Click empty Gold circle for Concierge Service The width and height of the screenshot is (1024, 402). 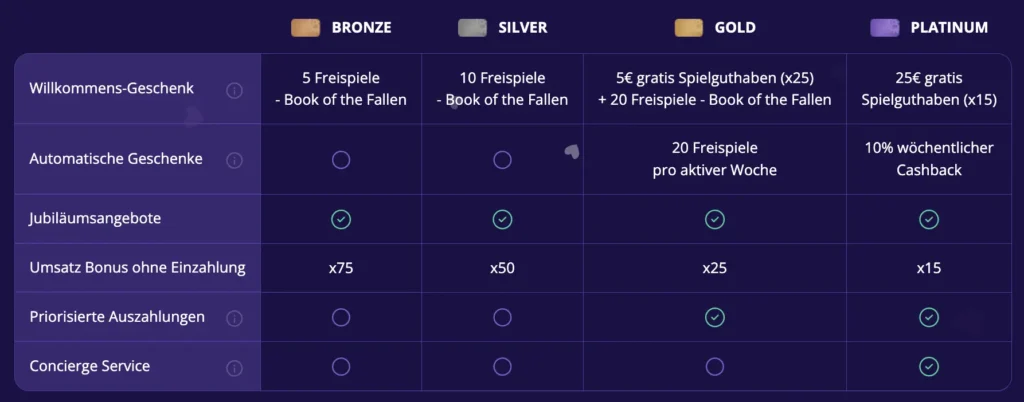pos(714,366)
